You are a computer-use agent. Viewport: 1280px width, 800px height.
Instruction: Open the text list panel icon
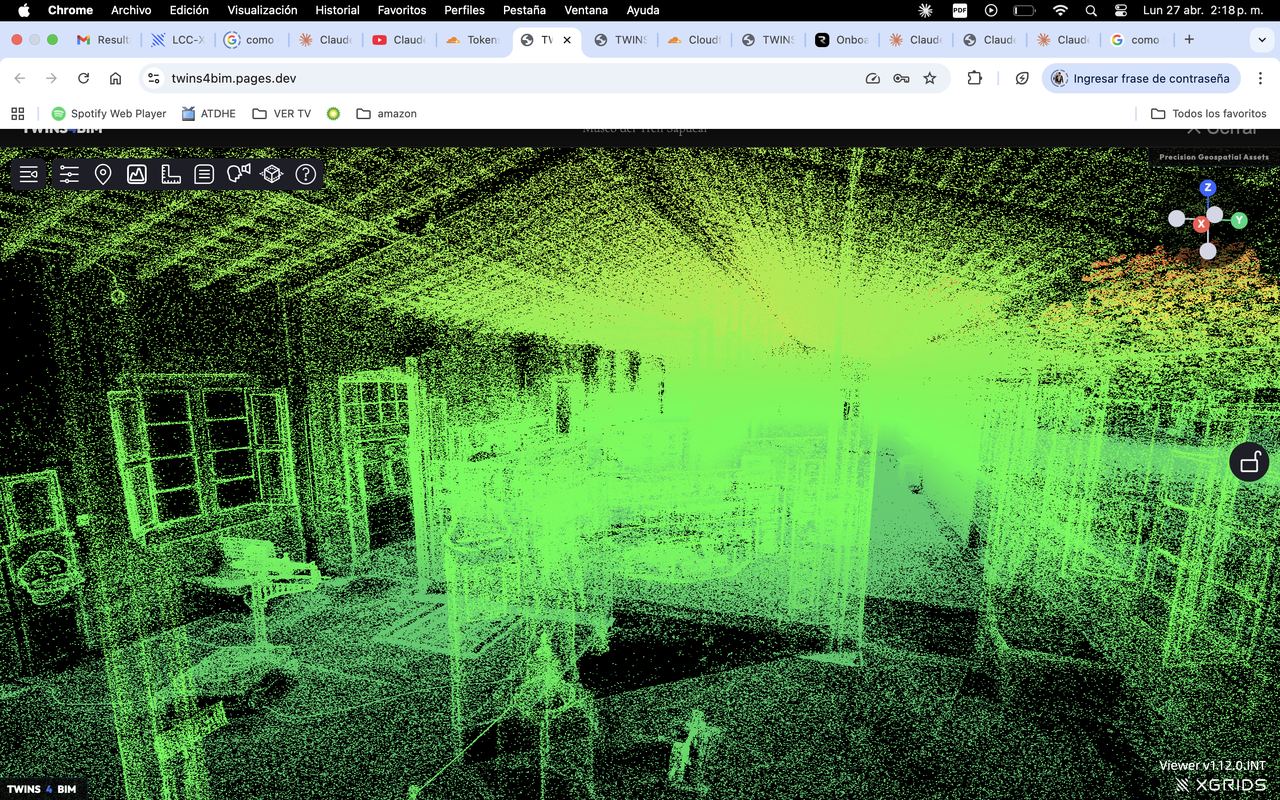(x=204, y=175)
